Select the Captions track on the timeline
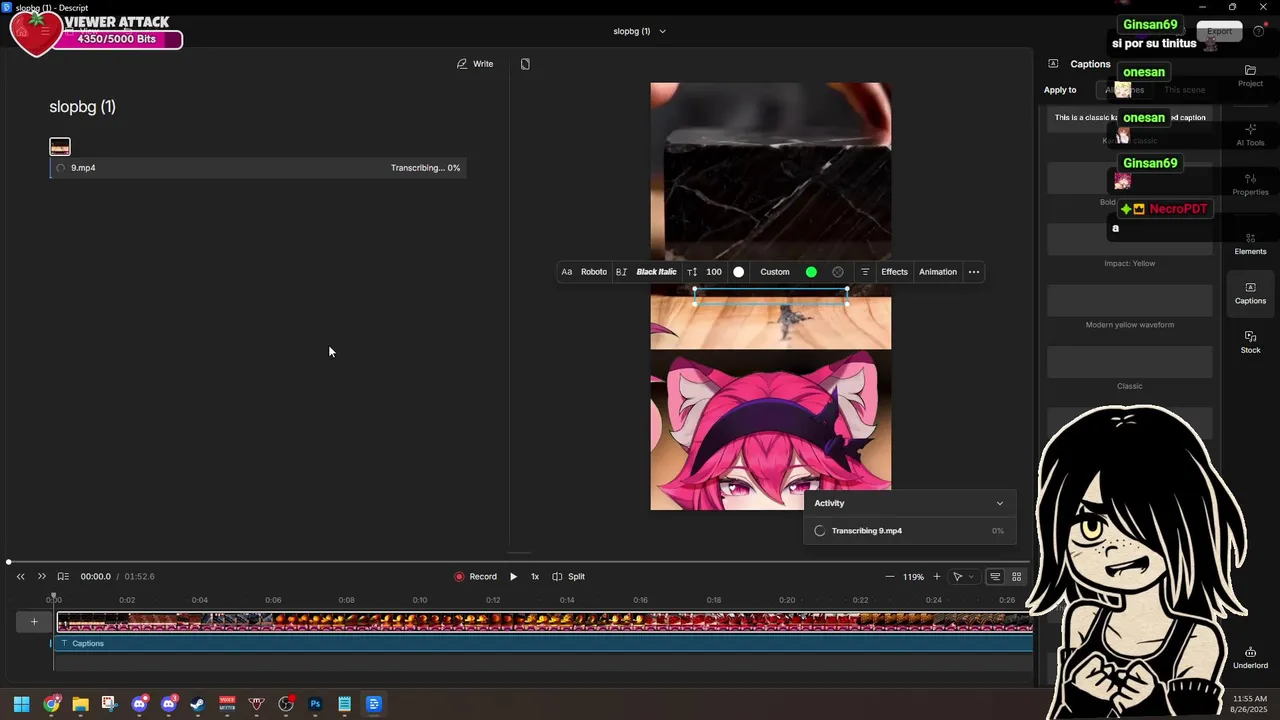 pyautogui.click(x=541, y=643)
